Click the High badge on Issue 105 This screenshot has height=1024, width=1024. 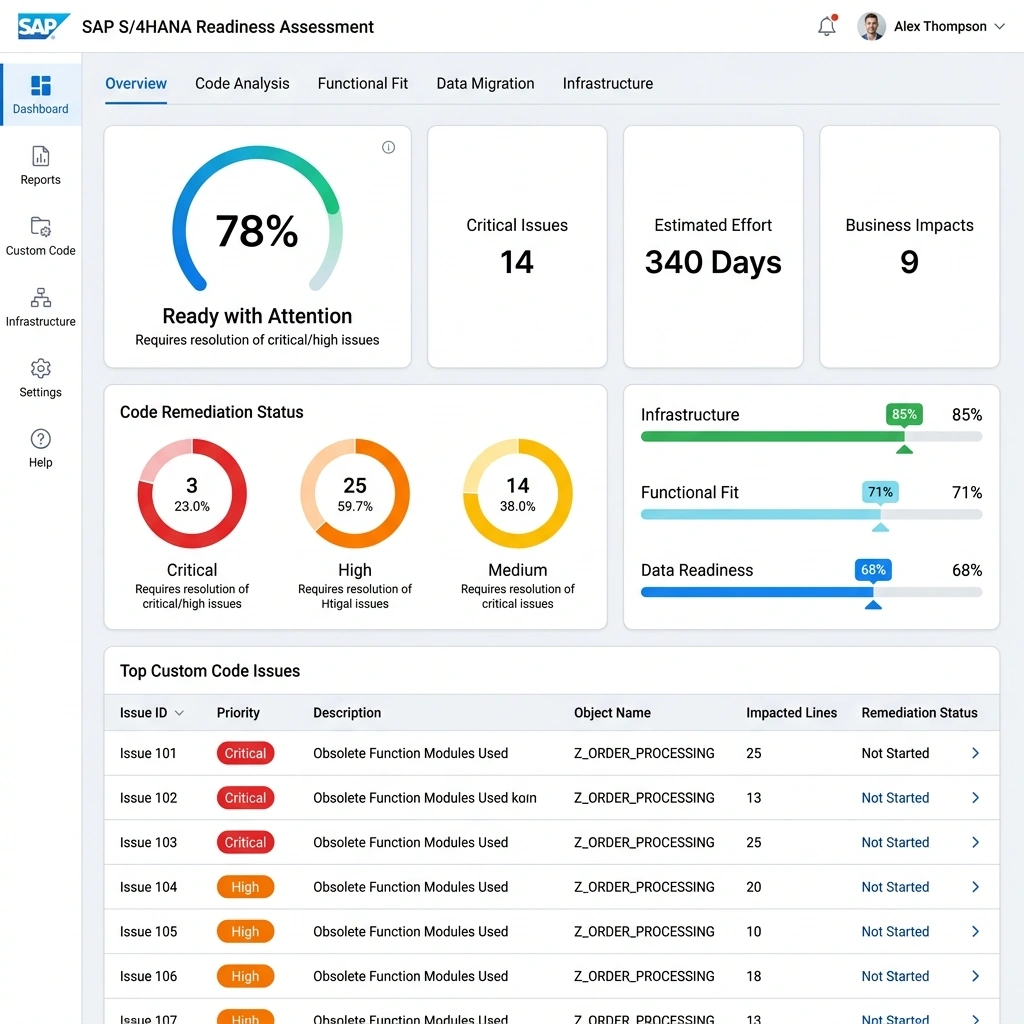pyautogui.click(x=245, y=931)
